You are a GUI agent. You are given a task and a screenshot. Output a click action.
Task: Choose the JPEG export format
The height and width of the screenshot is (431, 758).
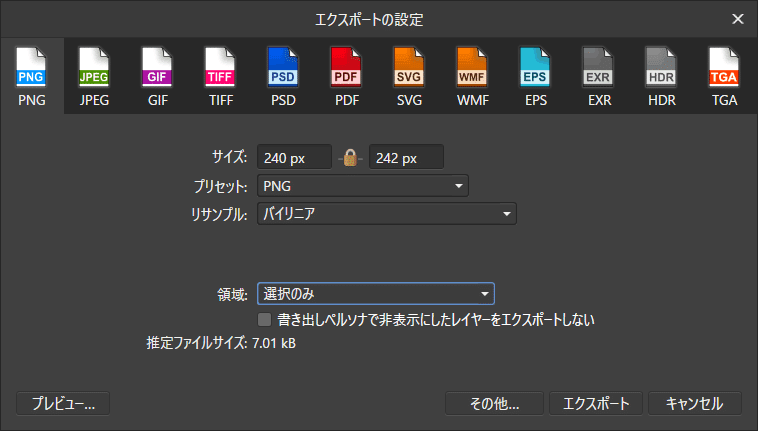(94, 76)
